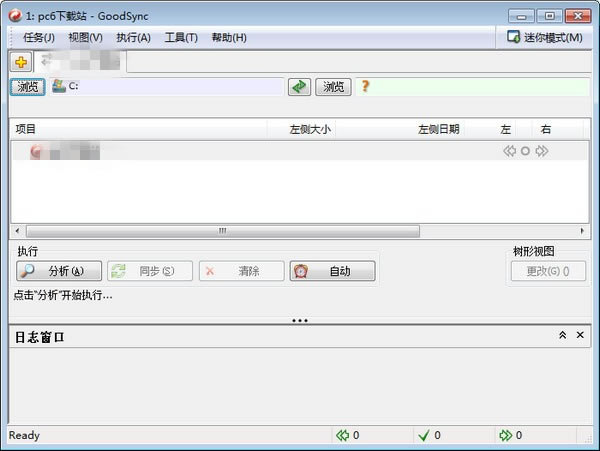Set row direction to right arrow

click(542, 151)
